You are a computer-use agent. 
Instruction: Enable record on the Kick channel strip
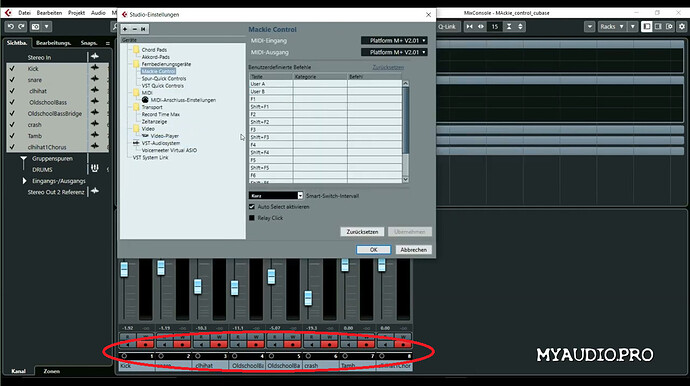[x=146, y=345]
